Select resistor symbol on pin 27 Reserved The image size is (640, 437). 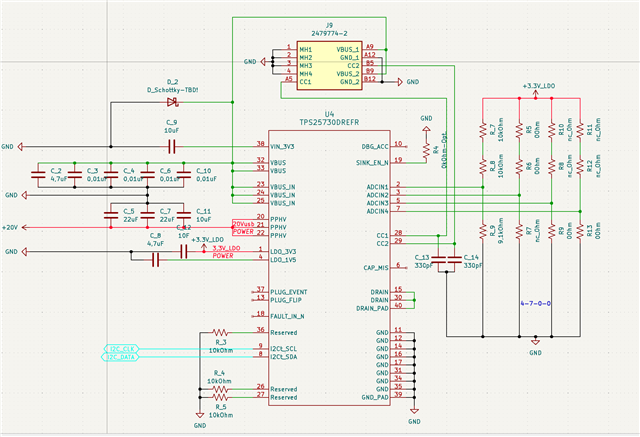point(220,397)
